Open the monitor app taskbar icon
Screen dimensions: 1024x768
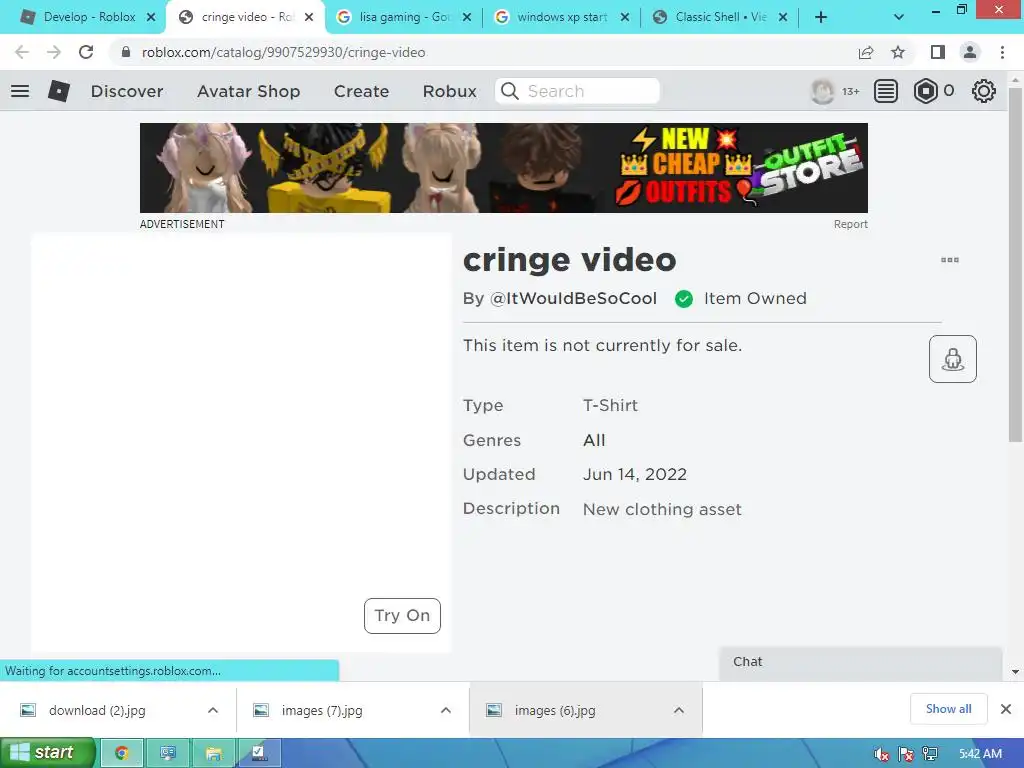[x=168, y=754]
